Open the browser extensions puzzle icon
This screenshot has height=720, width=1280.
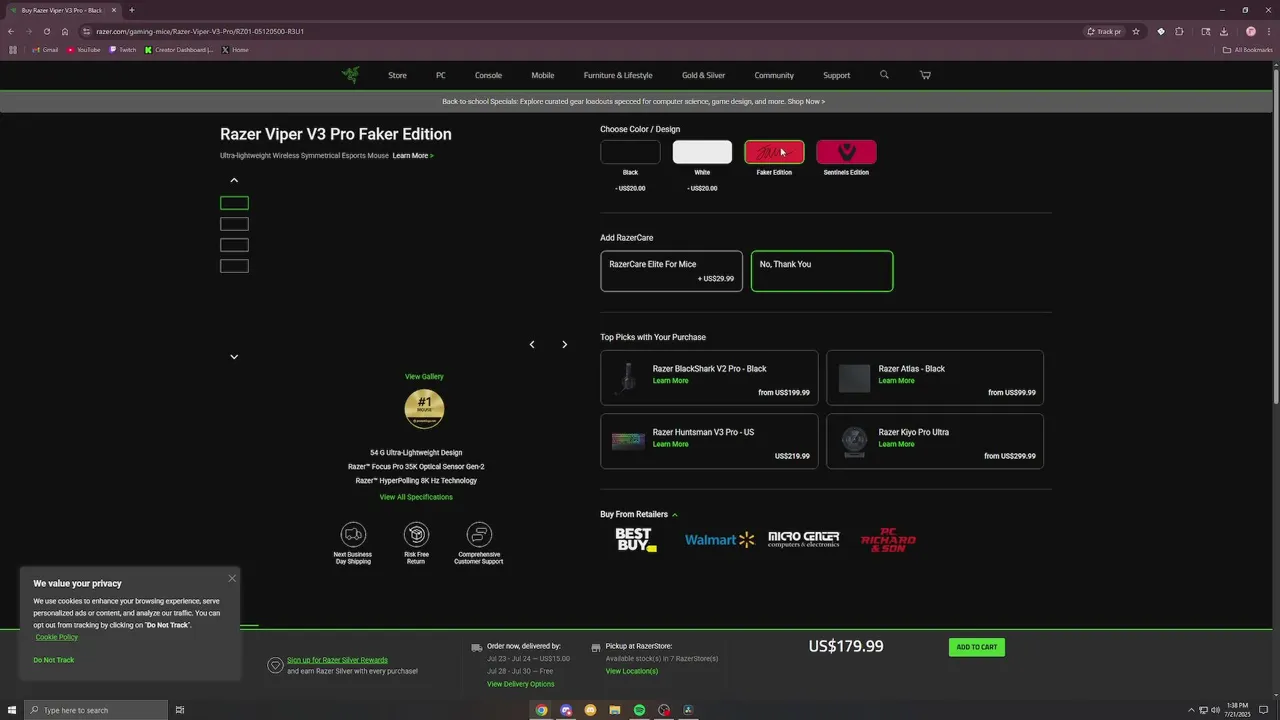[1179, 31]
